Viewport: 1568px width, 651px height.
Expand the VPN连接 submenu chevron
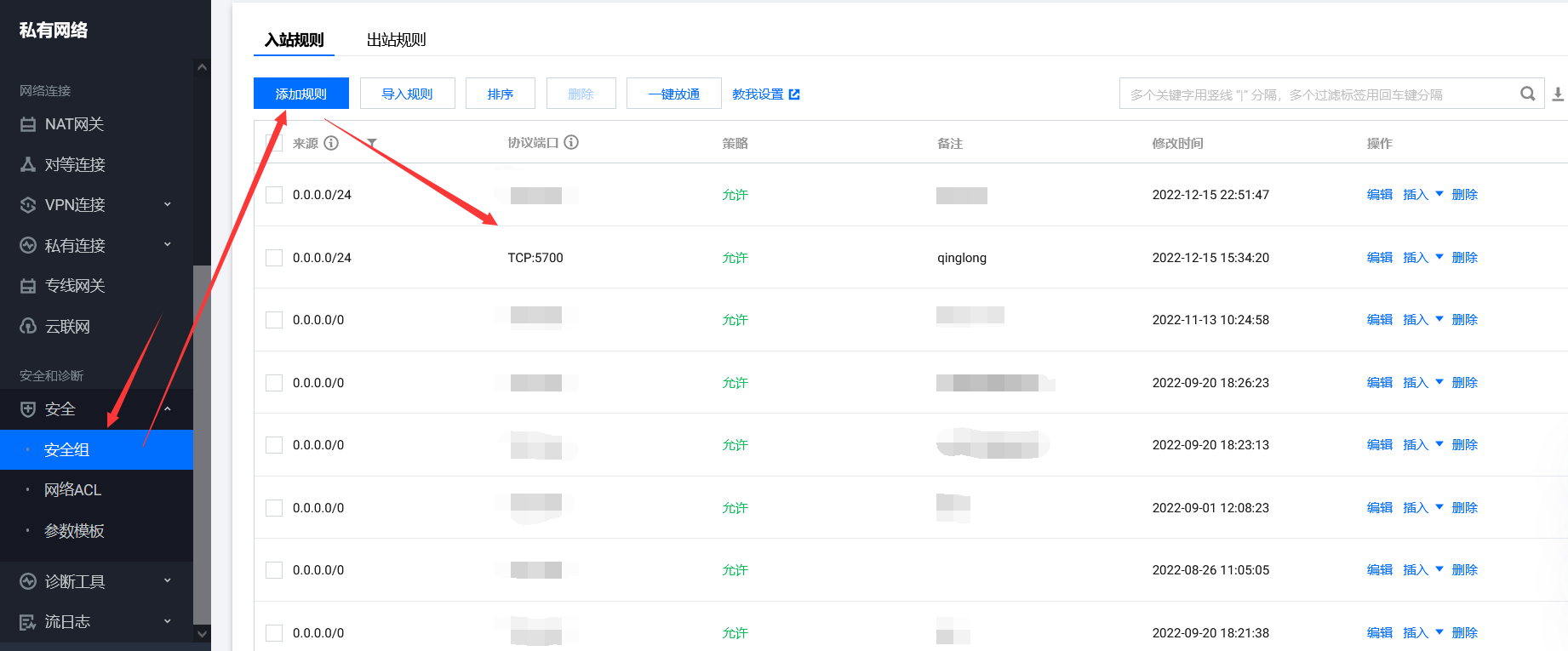tap(168, 204)
